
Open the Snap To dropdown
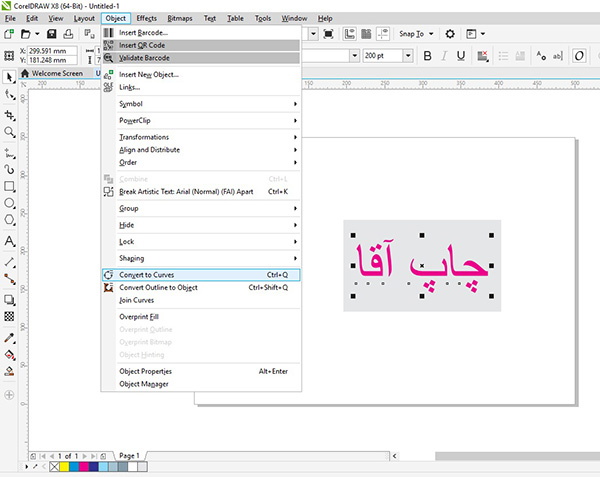pyautogui.click(x=416, y=34)
